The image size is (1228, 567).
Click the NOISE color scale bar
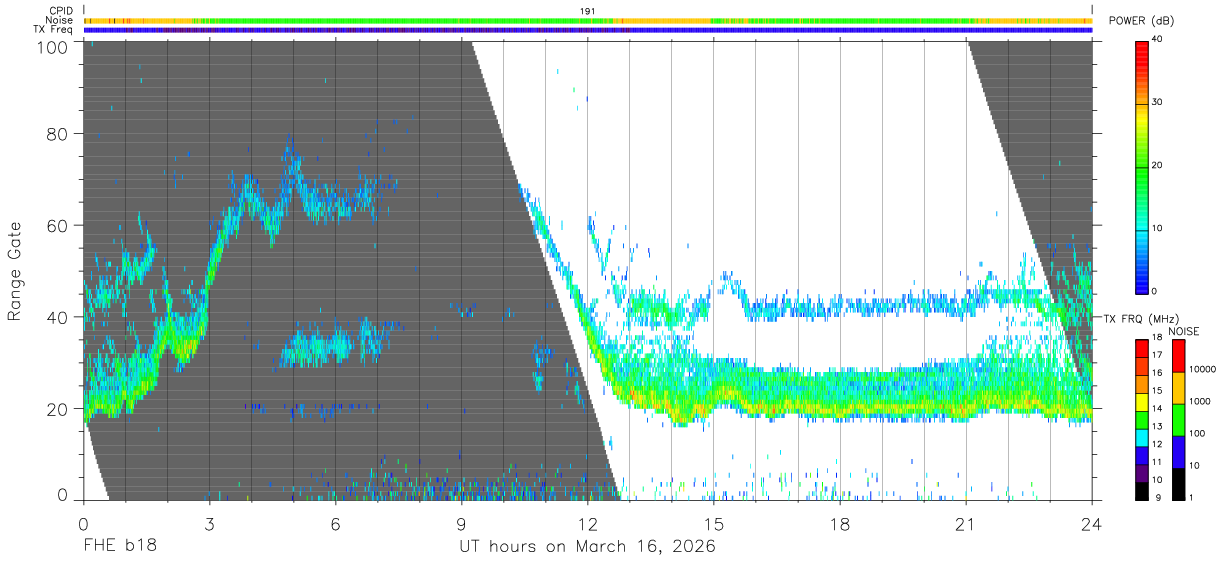[1178, 419]
